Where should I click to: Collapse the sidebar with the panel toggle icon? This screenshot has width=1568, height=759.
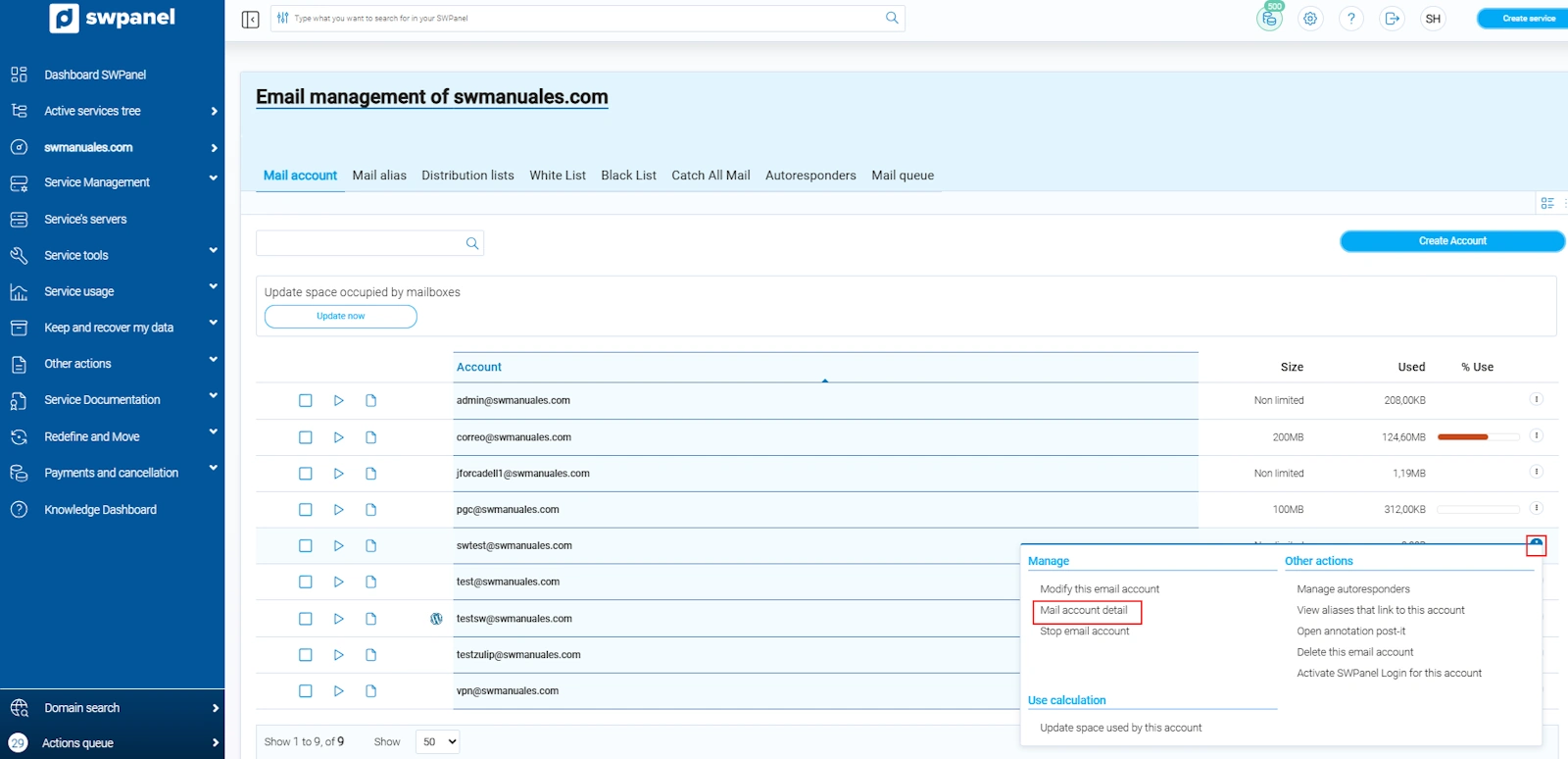[250, 19]
